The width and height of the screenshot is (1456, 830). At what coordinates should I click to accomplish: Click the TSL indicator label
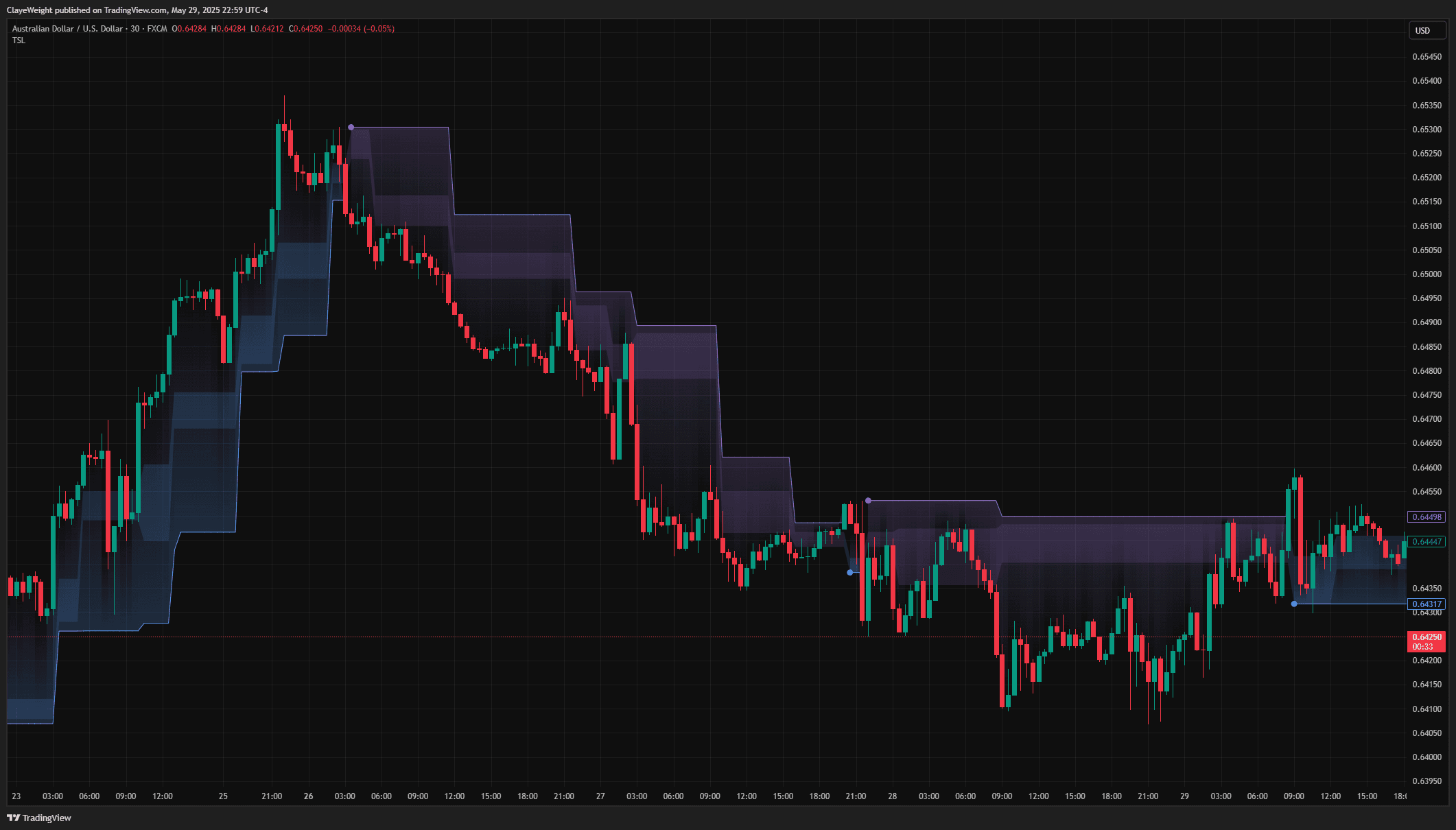(x=18, y=40)
